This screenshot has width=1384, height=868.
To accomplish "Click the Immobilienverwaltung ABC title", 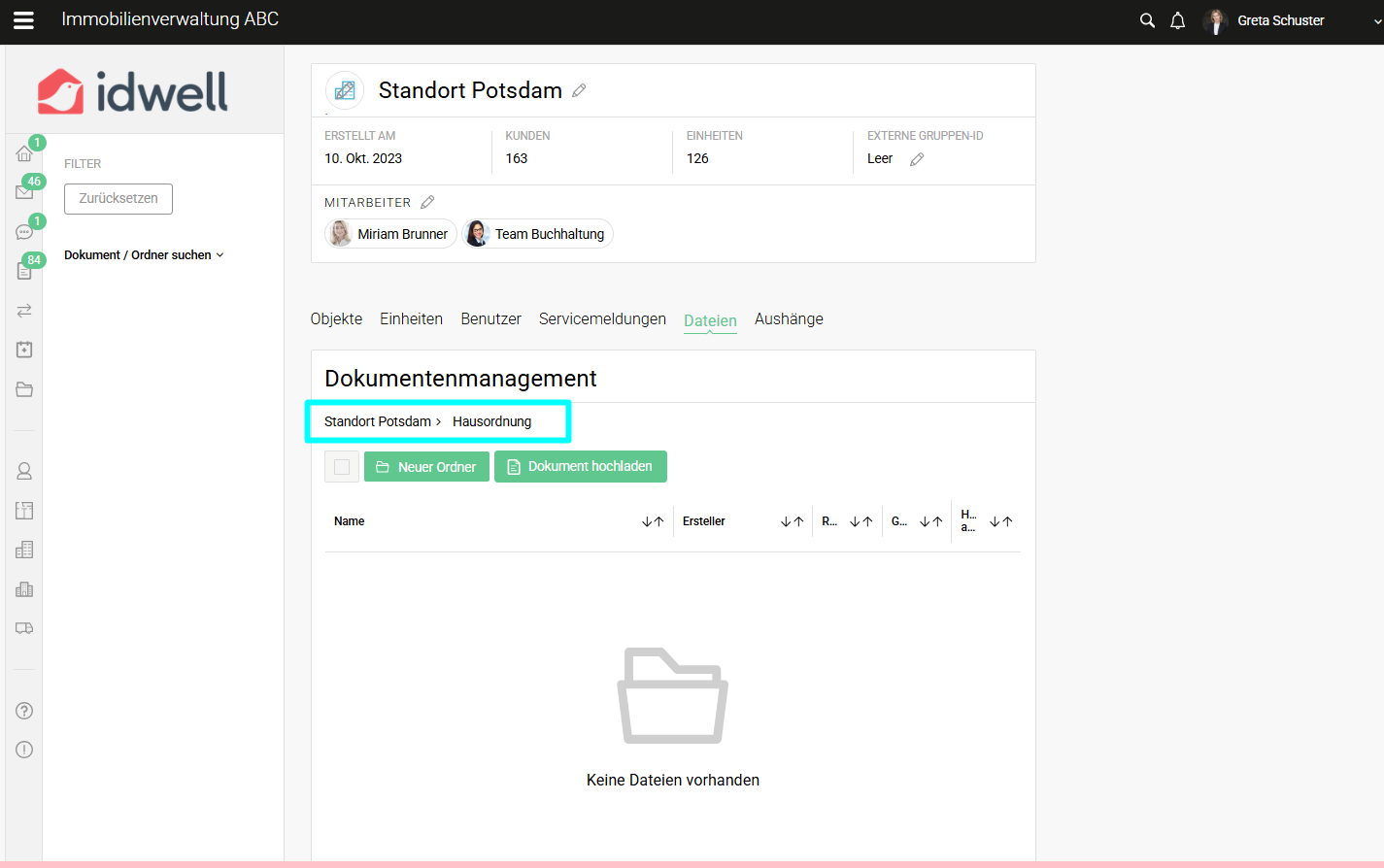I will (x=170, y=19).
